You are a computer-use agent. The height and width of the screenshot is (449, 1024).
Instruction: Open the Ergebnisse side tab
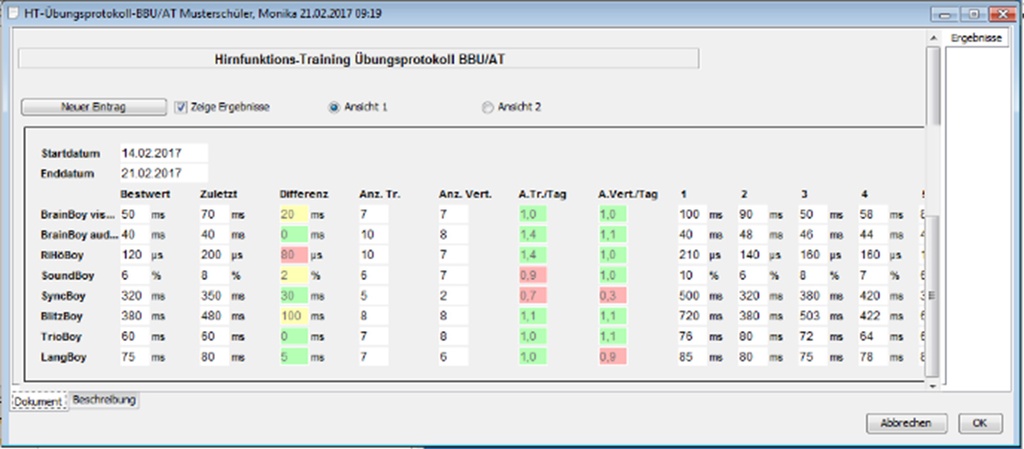[976, 38]
